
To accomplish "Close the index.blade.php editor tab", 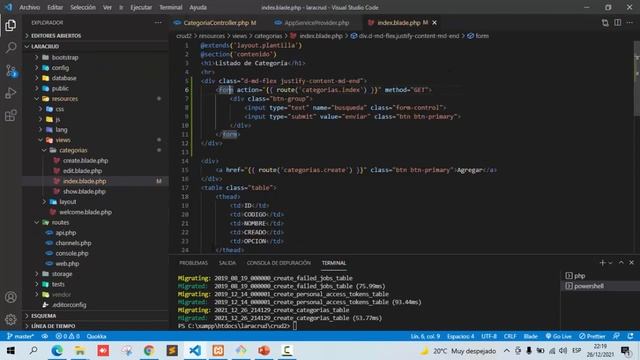I will (x=434, y=23).
